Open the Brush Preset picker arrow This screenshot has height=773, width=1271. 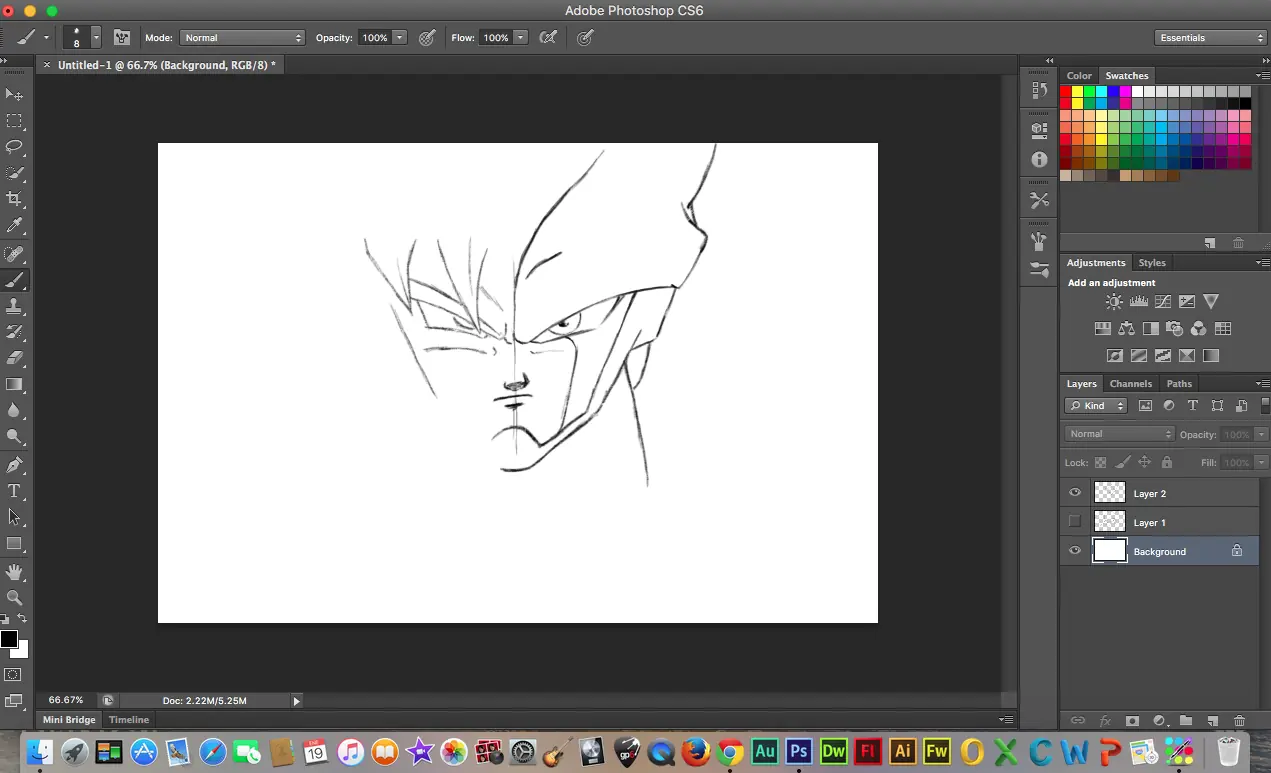(96, 38)
